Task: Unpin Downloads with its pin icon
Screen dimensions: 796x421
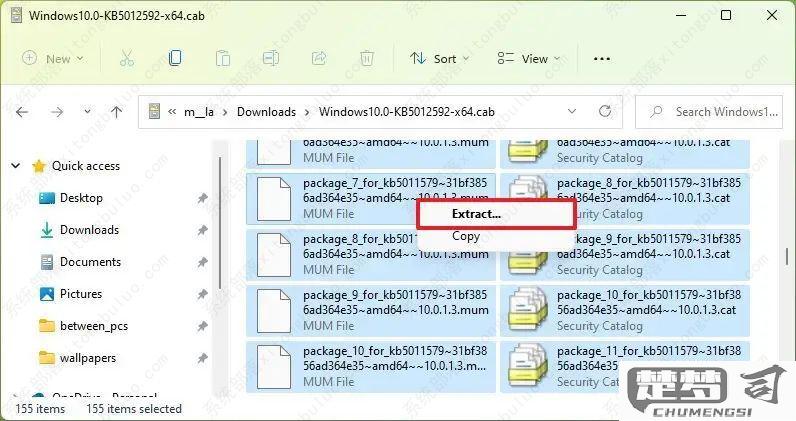Action: coord(202,231)
